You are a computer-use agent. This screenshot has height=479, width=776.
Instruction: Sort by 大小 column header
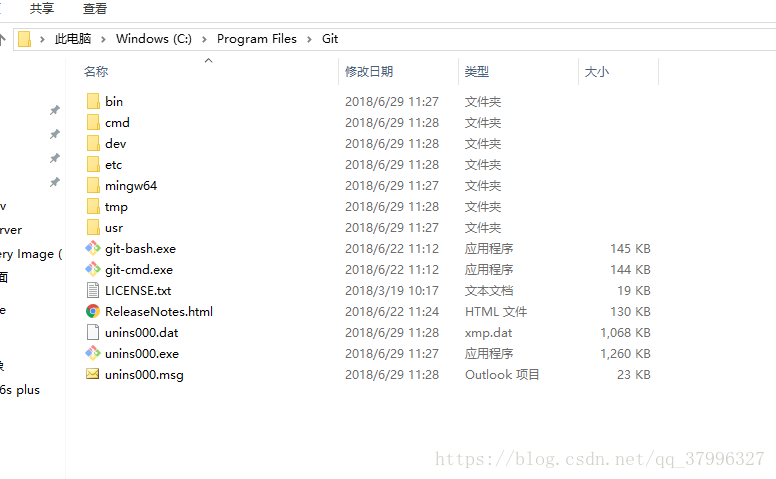click(x=597, y=72)
